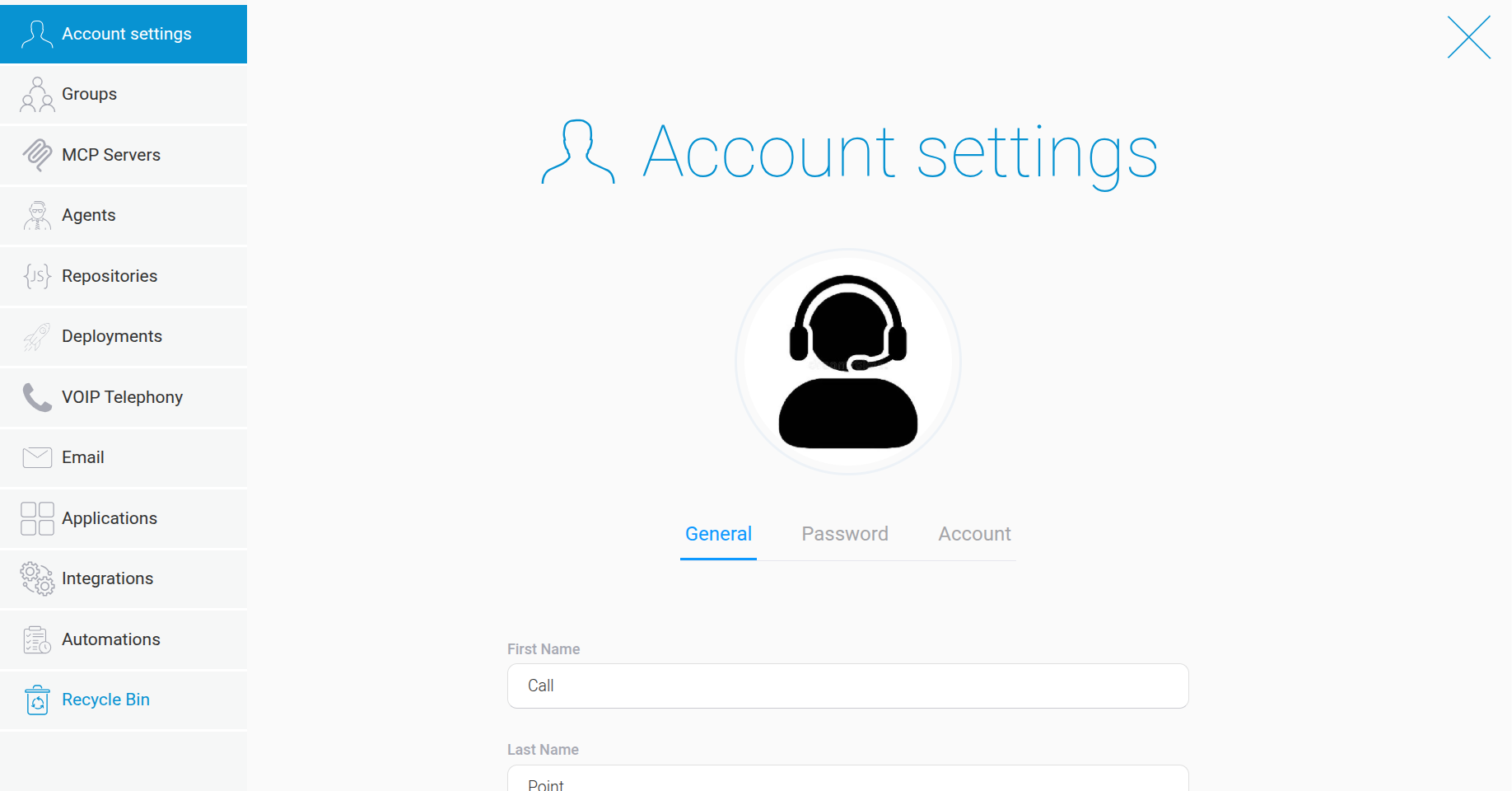Select the Deployments label in sidebar
This screenshot has width=1512, height=791.
click(112, 336)
